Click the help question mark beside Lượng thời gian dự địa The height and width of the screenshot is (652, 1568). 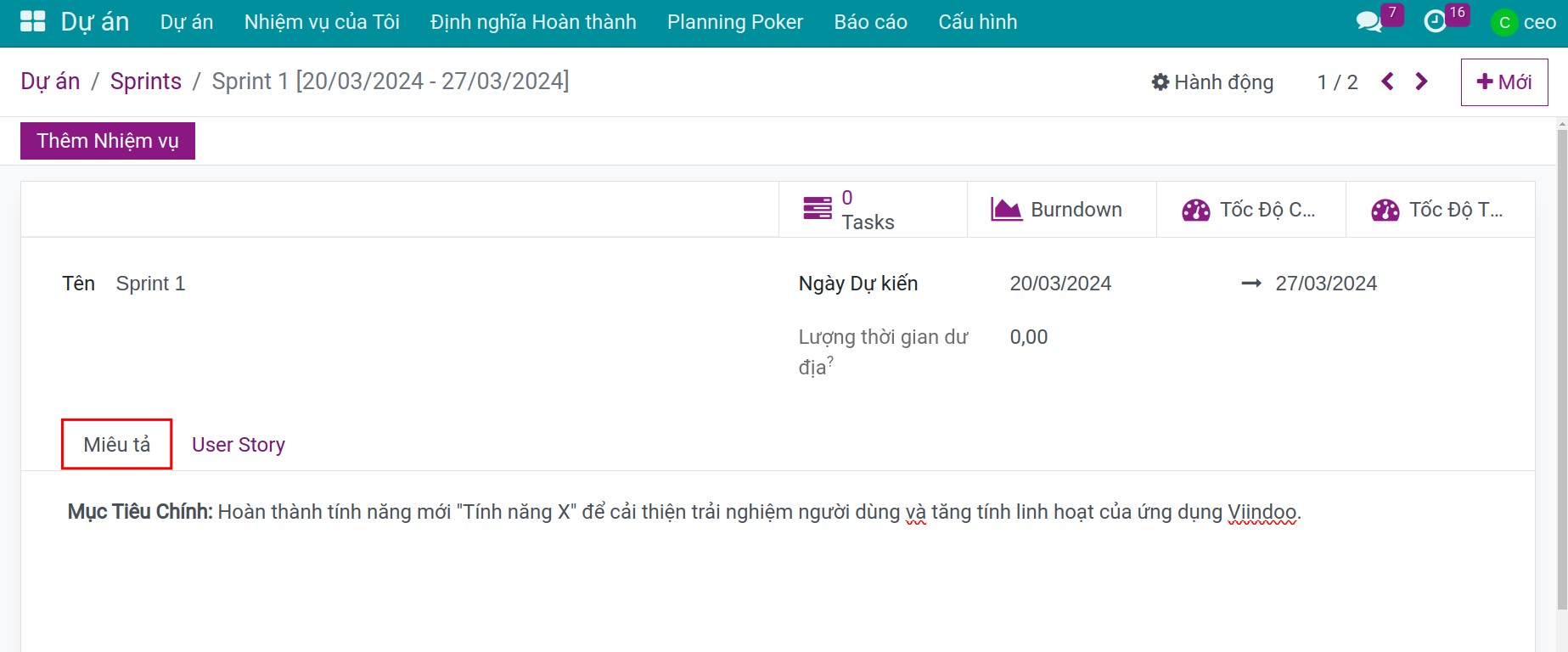[x=830, y=361]
